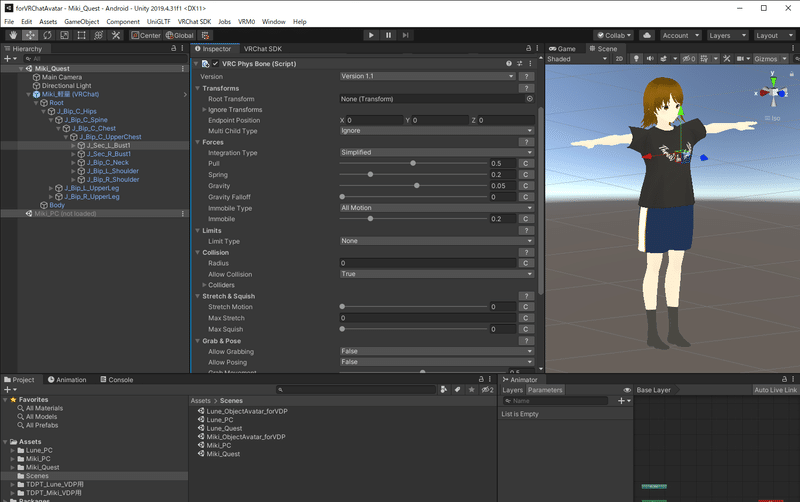Click the grid snapping icon in the toolbar
Viewport: 800px width, 502px height.
pyautogui.click(x=205, y=35)
